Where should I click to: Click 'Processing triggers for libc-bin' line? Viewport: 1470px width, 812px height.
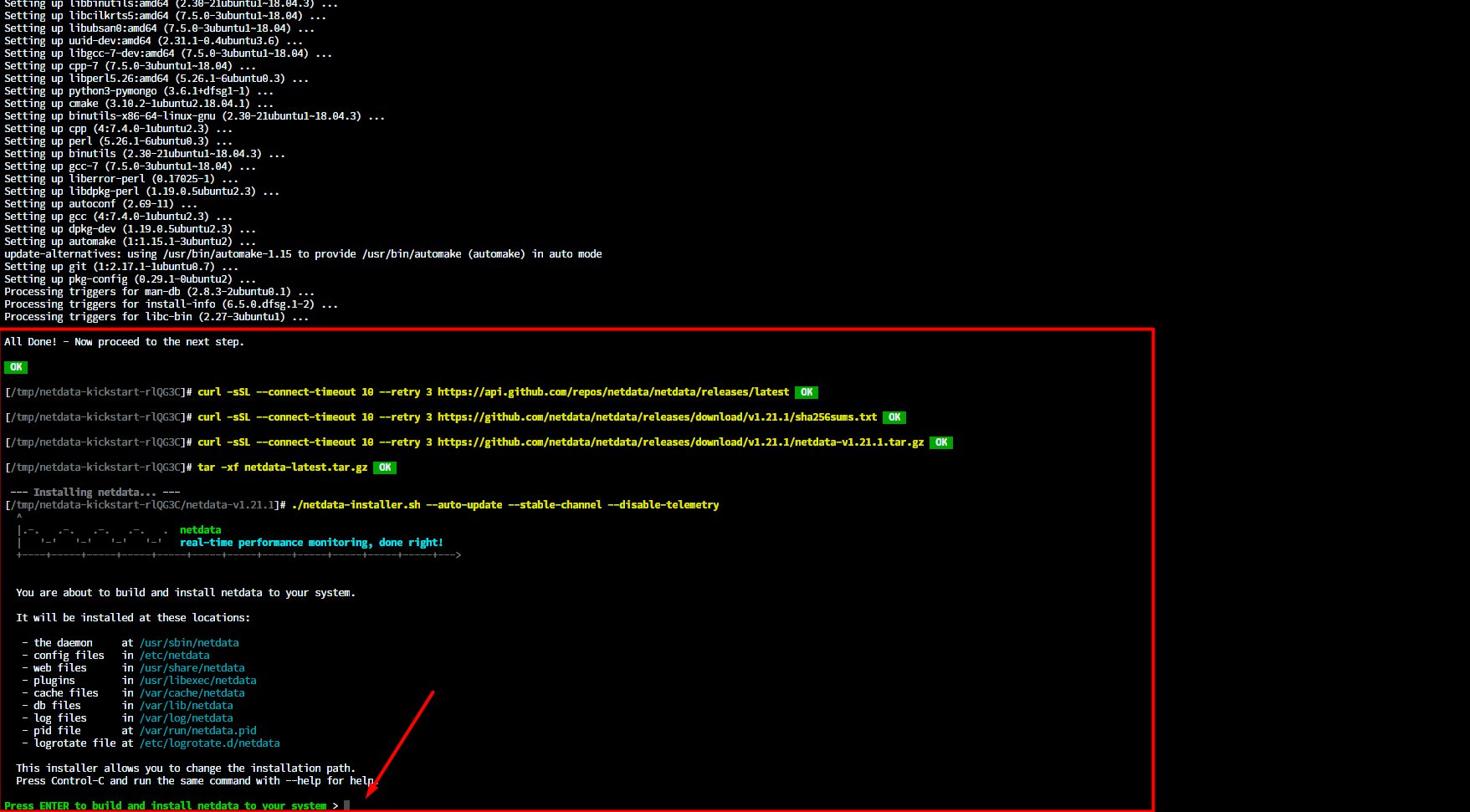[156, 317]
